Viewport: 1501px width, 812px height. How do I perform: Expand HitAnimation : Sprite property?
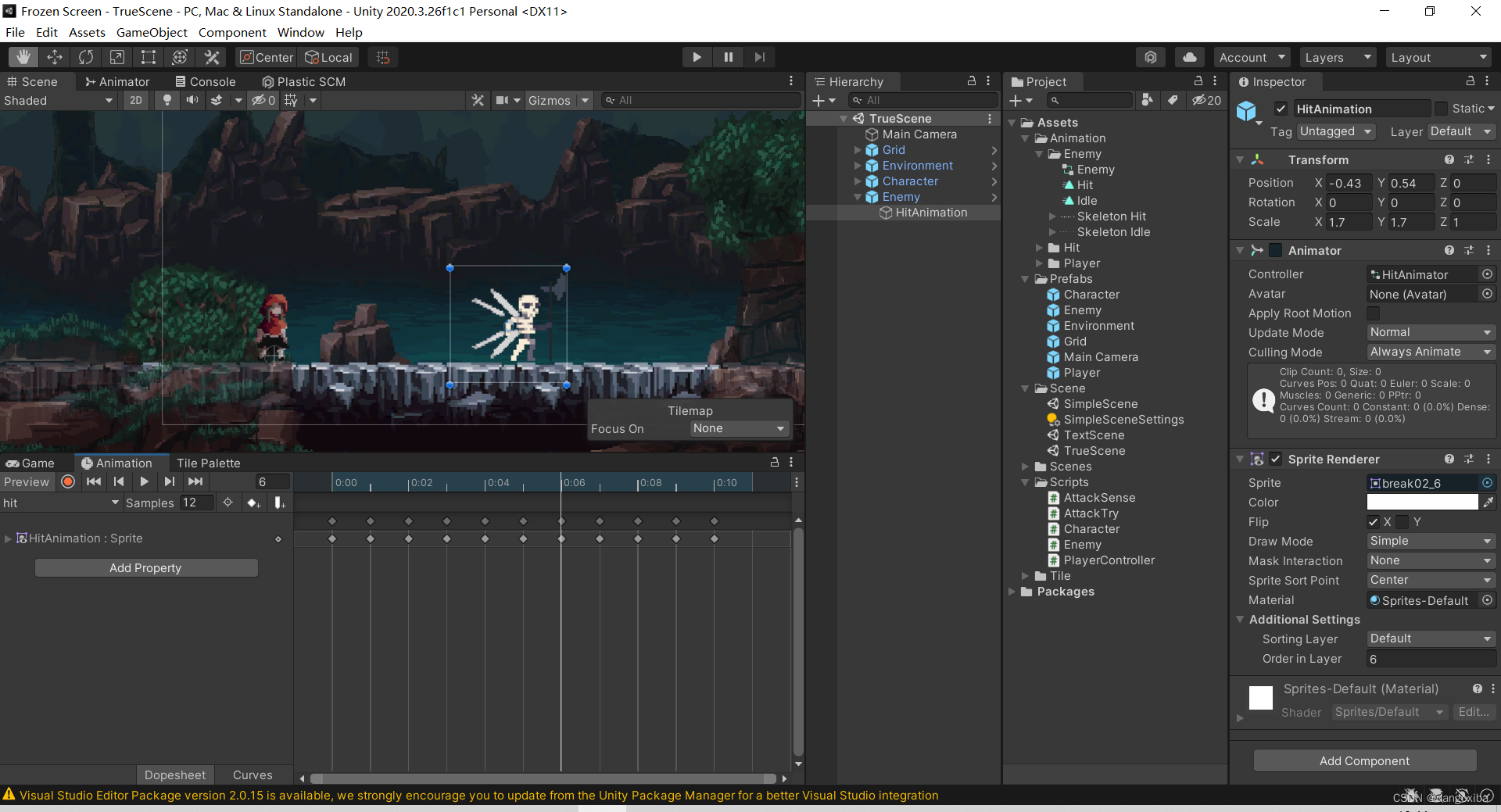[8, 538]
